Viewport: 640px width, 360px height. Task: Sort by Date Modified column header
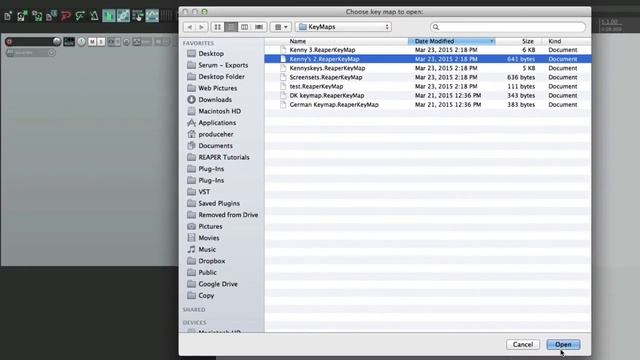pyautogui.click(x=452, y=41)
